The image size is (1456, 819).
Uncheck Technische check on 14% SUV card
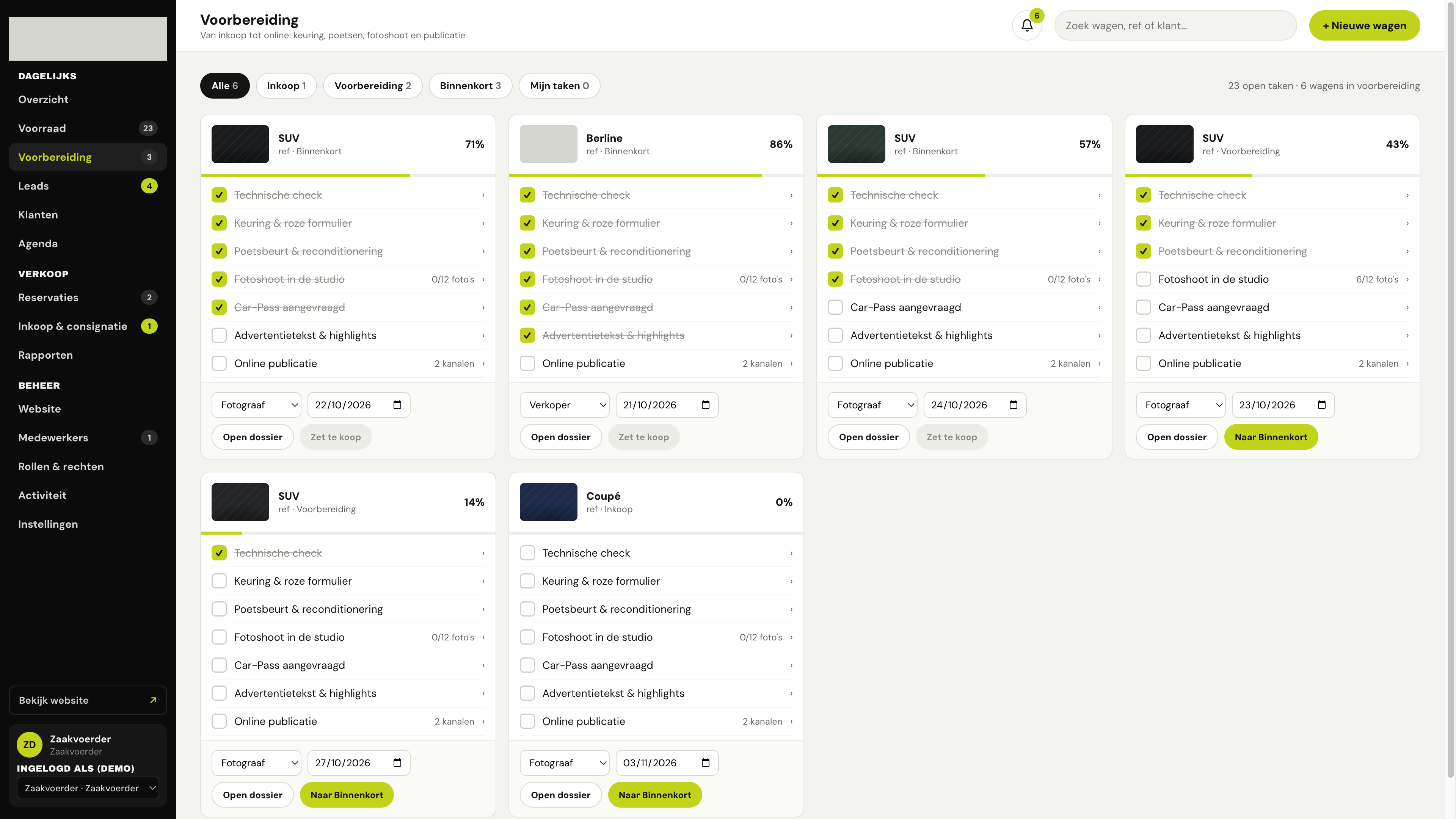(219, 553)
